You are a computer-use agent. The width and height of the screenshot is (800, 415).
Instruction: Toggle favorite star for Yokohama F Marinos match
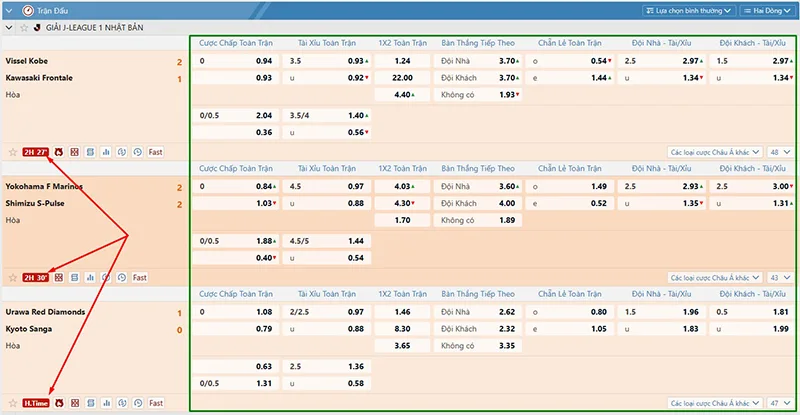[13, 277]
